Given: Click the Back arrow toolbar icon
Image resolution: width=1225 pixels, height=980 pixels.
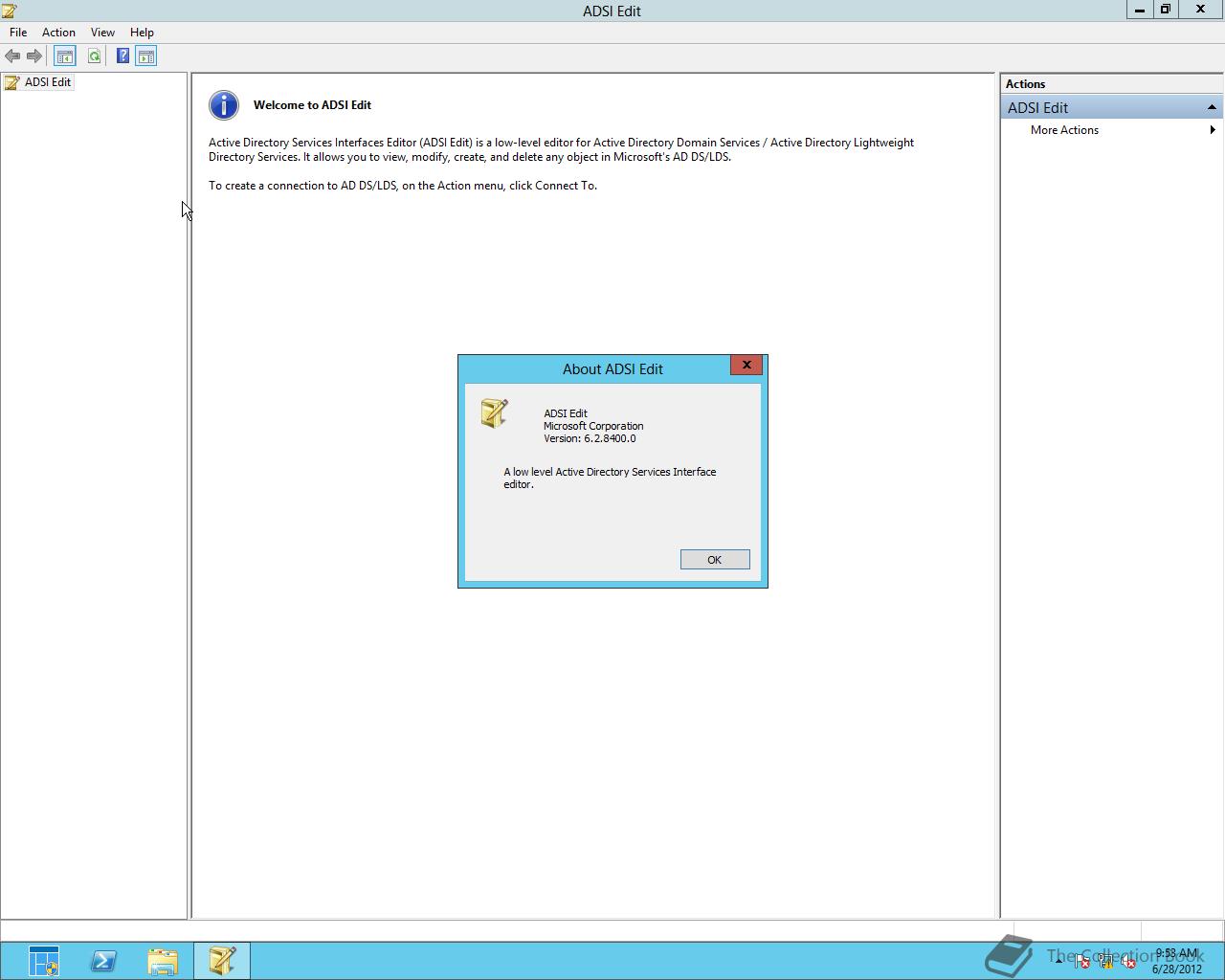Looking at the screenshot, I should pyautogui.click(x=12, y=56).
